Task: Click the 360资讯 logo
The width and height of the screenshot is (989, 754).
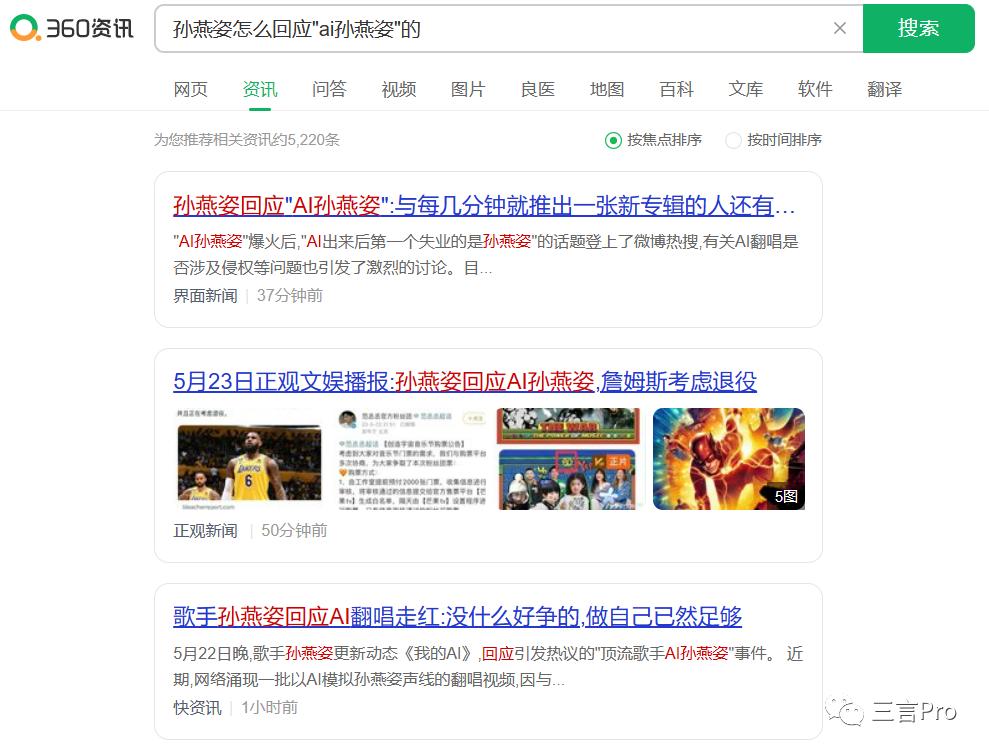Action: 71,28
